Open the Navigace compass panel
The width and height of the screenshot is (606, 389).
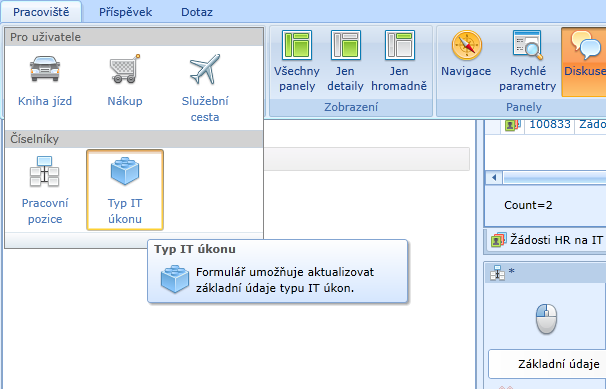tap(466, 55)
